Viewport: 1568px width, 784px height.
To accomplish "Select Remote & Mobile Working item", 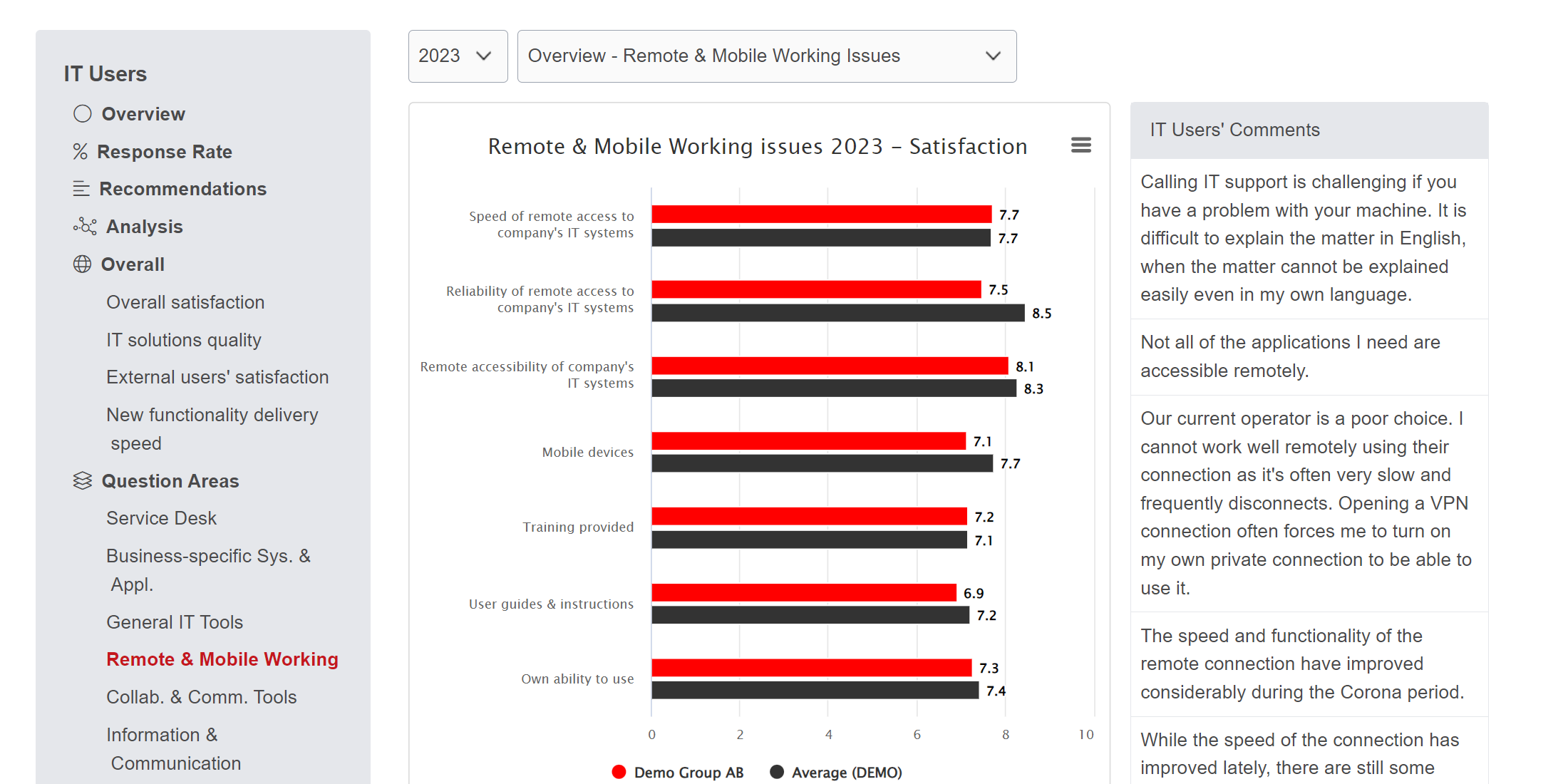I will 222,659.
